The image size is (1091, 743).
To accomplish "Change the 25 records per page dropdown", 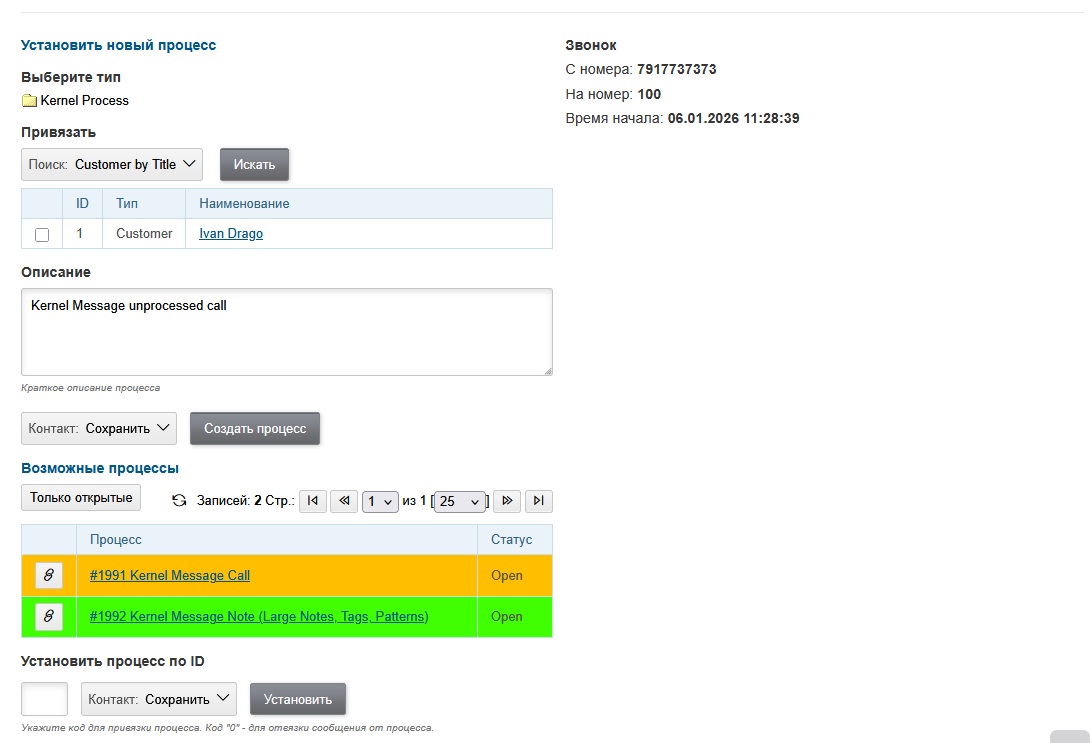I will tap(459, 502).
